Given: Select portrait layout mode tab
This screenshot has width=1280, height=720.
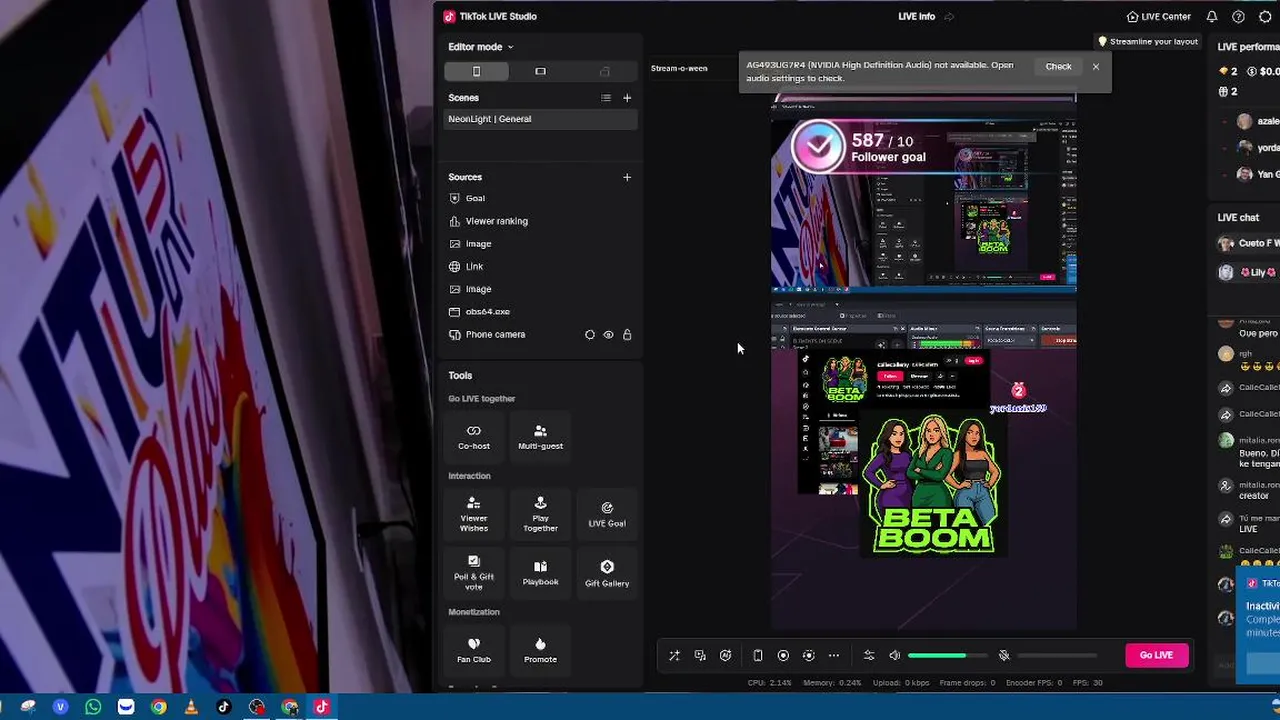Looking at the screenshot, I should pyautogui.click(x=476, y=71).
